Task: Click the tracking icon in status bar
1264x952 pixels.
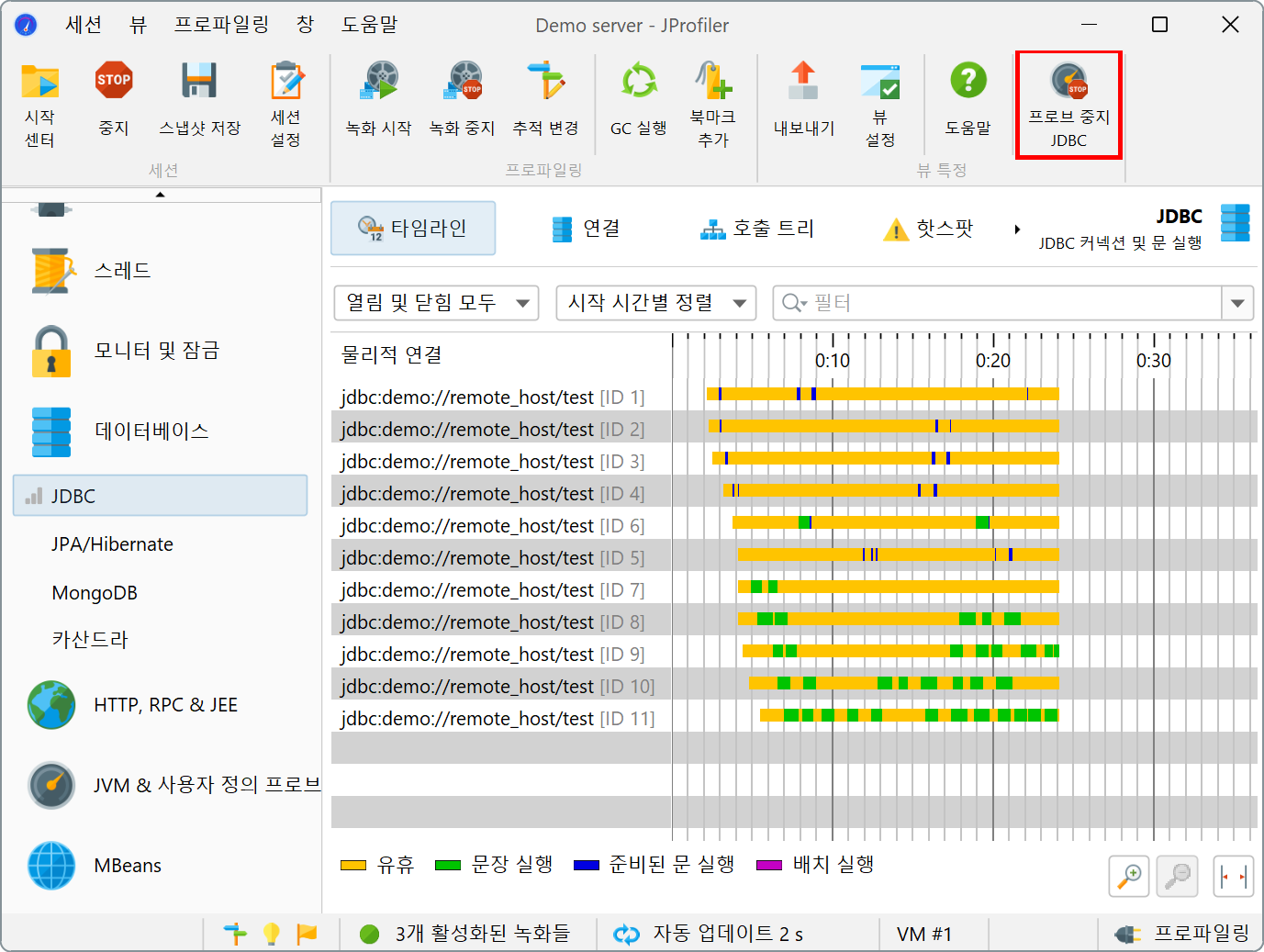Action: coord(235,934)
